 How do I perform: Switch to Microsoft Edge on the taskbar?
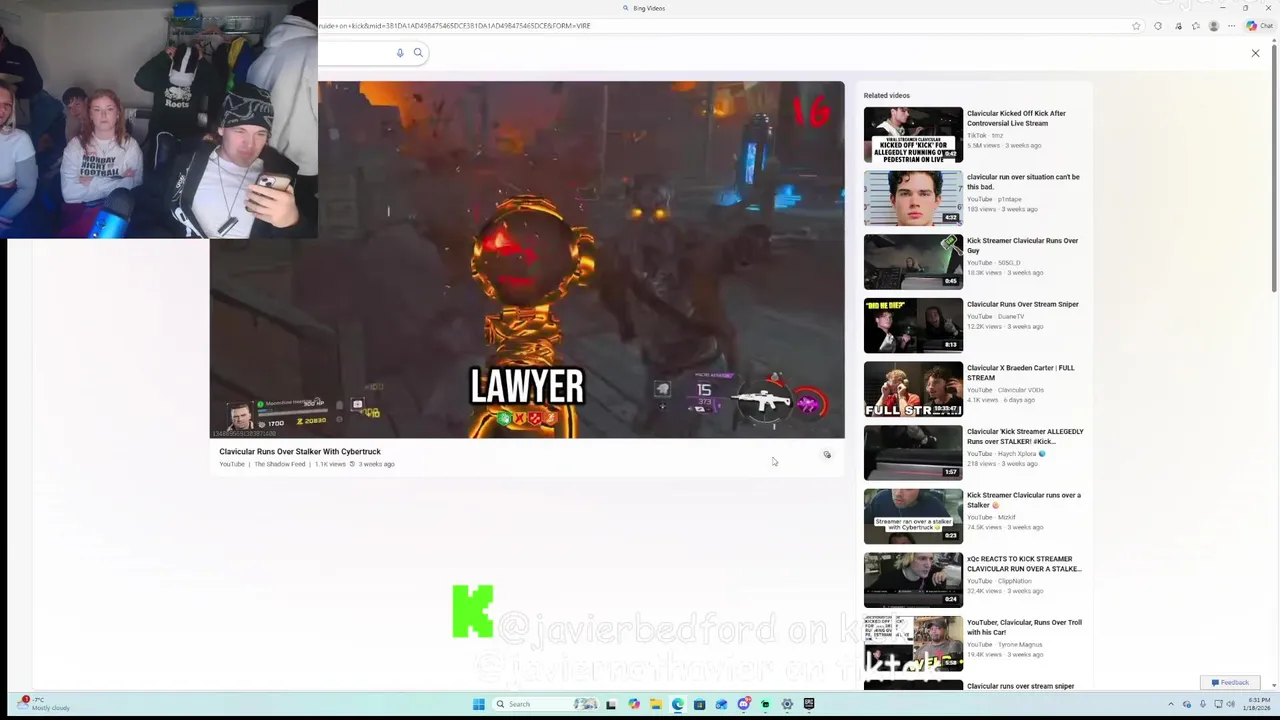coord(678,704)
